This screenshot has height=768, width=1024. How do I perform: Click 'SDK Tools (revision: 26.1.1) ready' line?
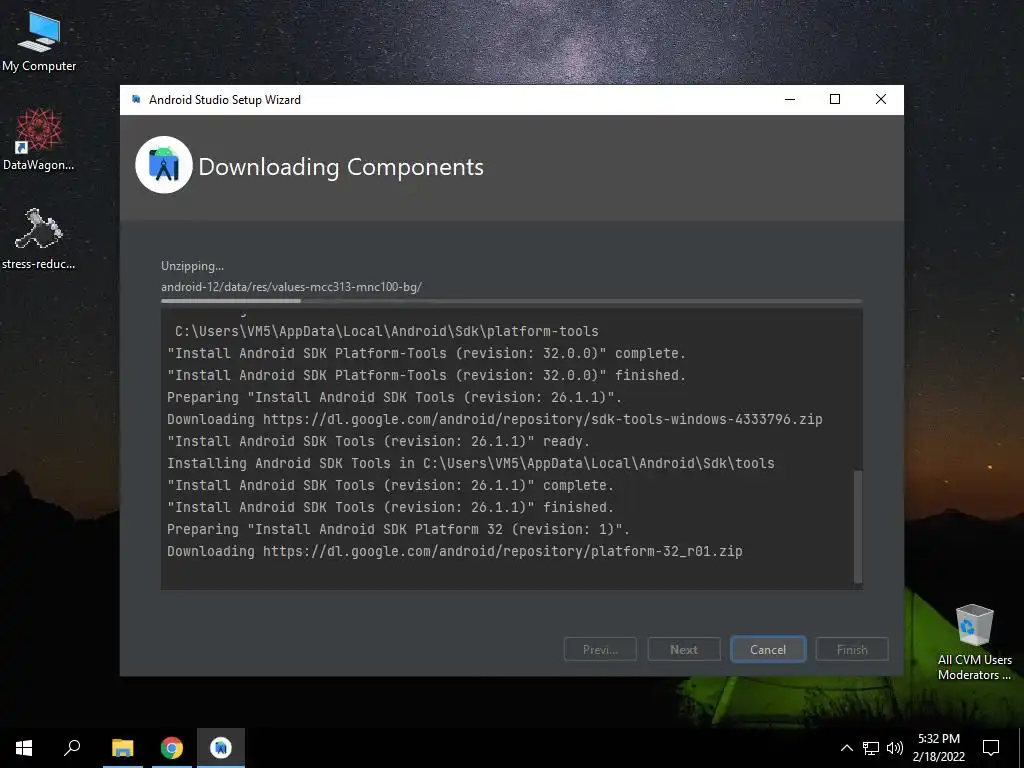378,441
